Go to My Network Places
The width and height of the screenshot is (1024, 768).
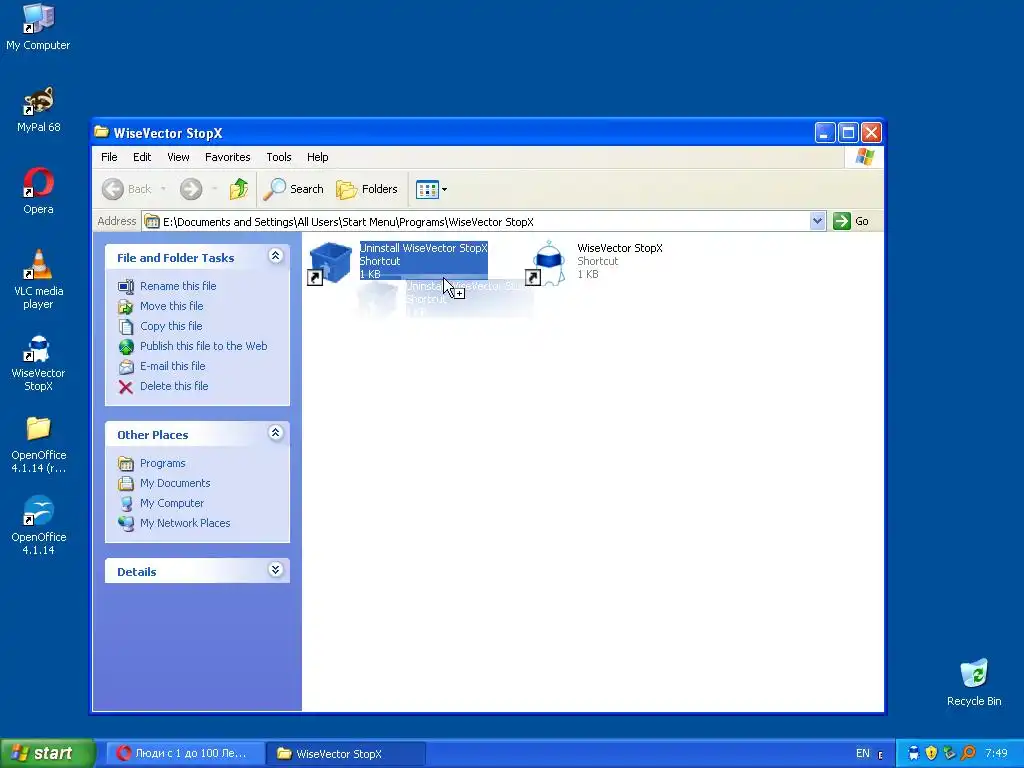(174, 523)
